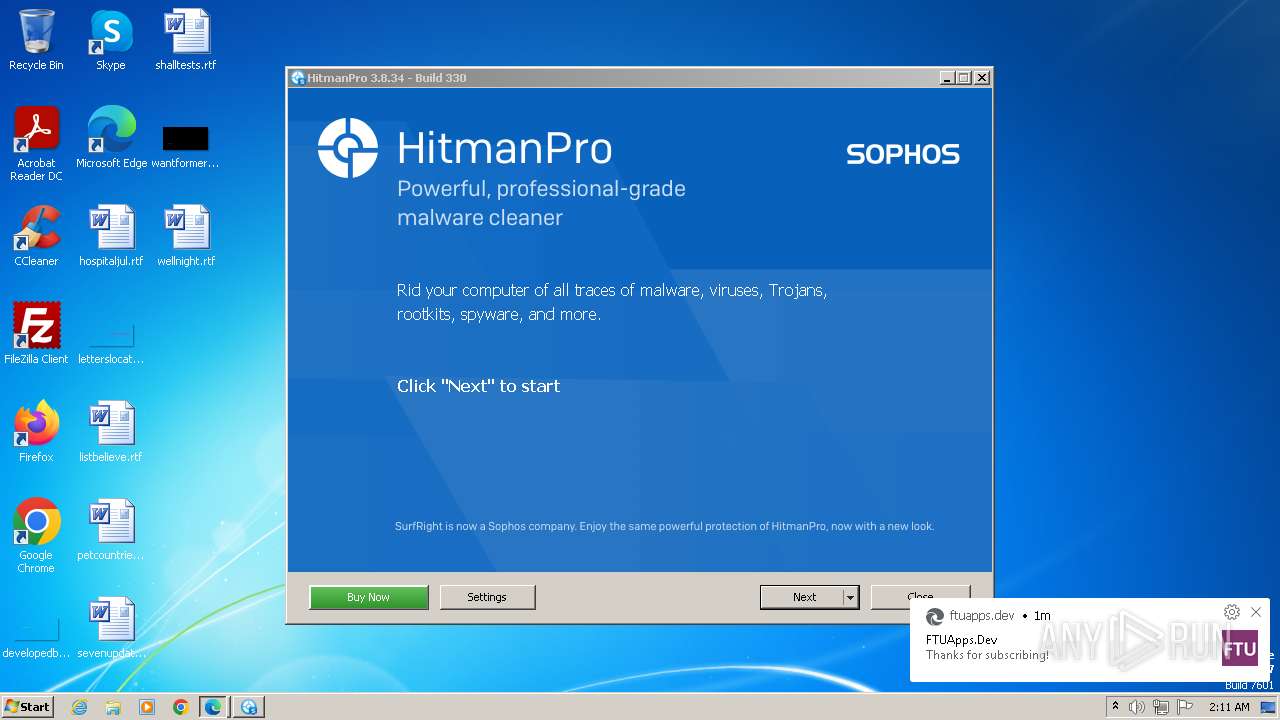This screenshot has width=1280, height=720.
Task: Click the 'Click "Next" to start' text
Action: click(478, 386)
